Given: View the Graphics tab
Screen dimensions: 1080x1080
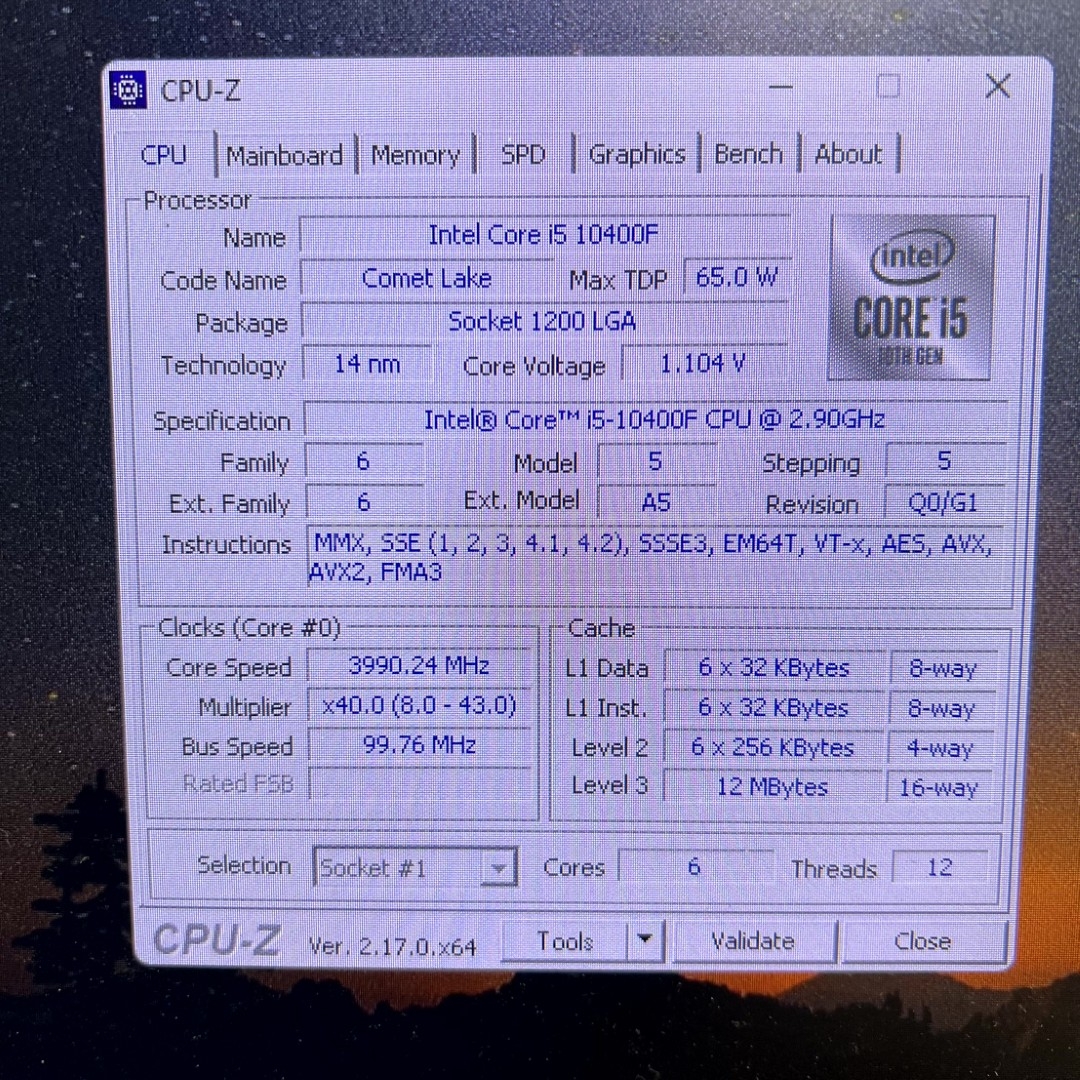Looking at the screenshot, I should (636, 155).
